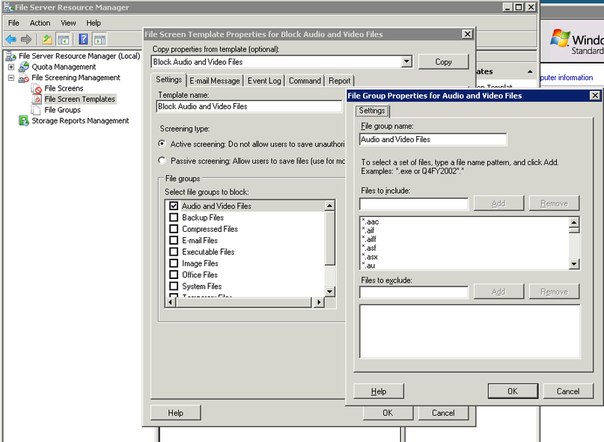The height and width of the screenshot is (442, 604).
Task: Select File Groups in the console tree
Action: pos(62,110)
